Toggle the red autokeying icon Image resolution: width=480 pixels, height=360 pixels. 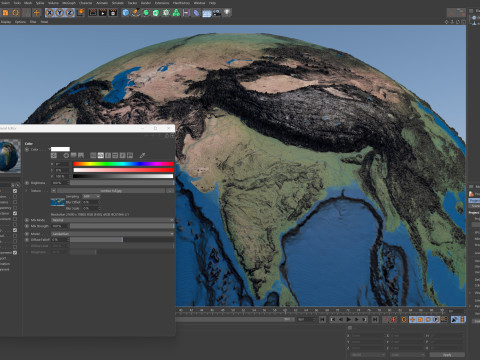point(393,319)
